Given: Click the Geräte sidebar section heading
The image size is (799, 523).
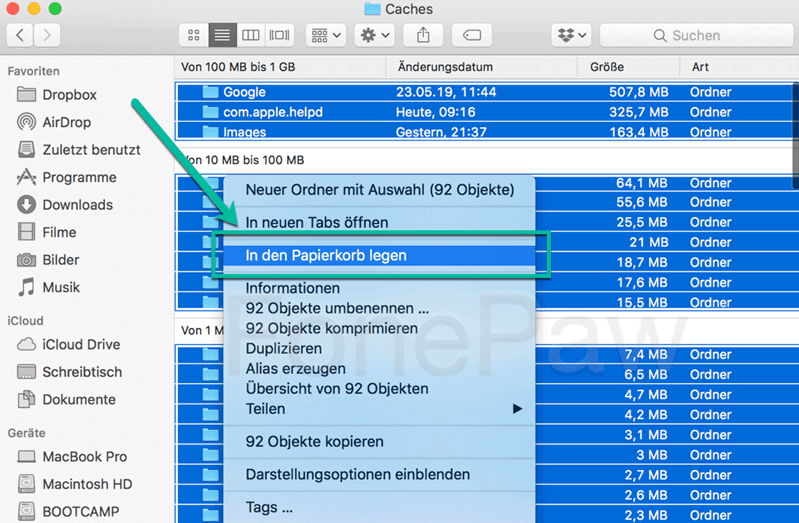Looking at the screenshot, I should [26, 433].
